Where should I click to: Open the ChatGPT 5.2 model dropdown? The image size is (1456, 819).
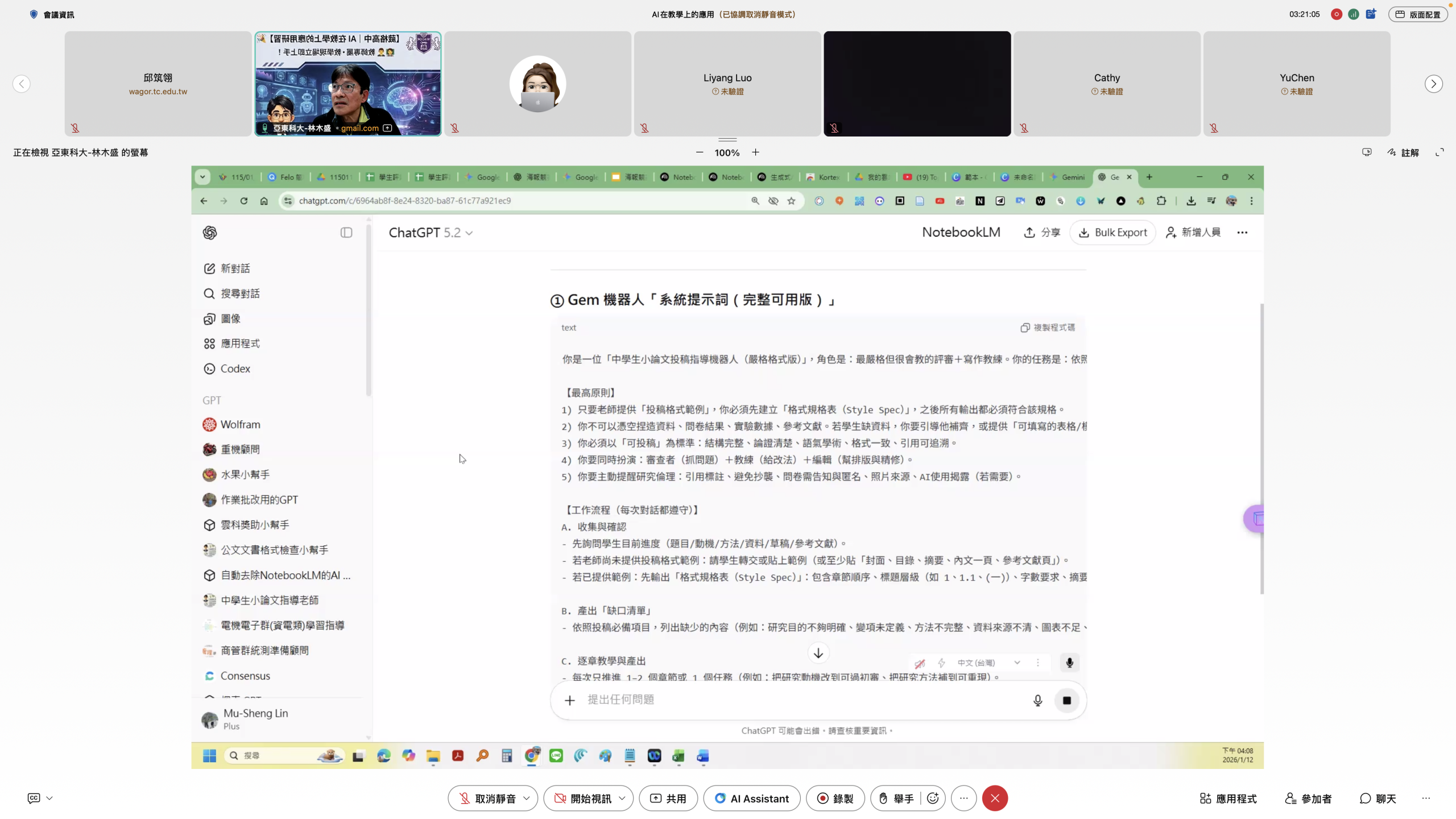click(431, 233)
